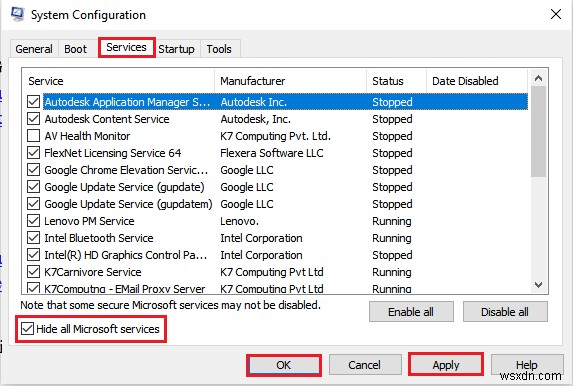This screenshot has width=573, height=386.
Task: Switch to the General tab
Action: 34,49
